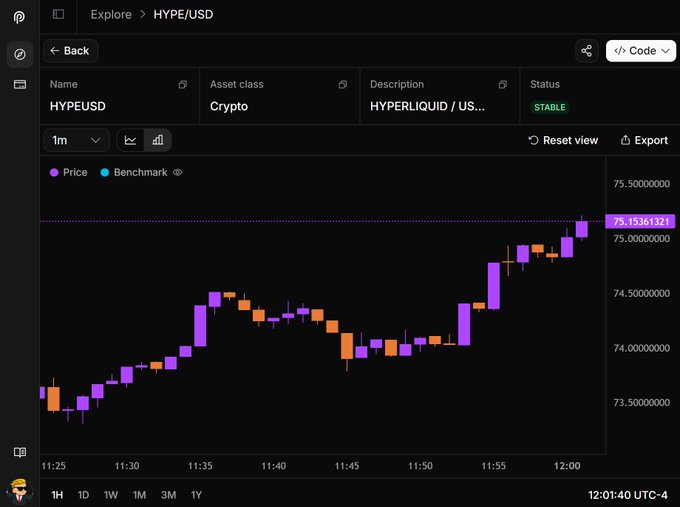Select the 1W time range

[x=111, y=495]
